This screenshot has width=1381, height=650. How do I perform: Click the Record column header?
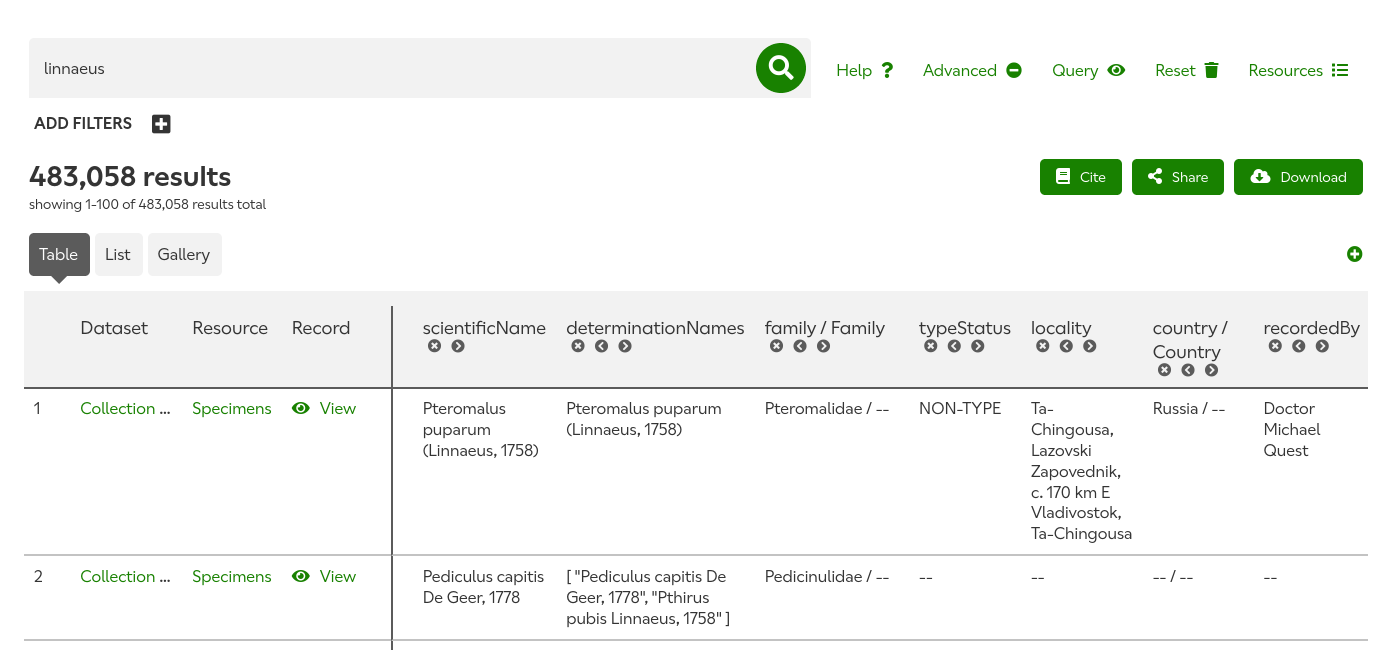point(321,328)
